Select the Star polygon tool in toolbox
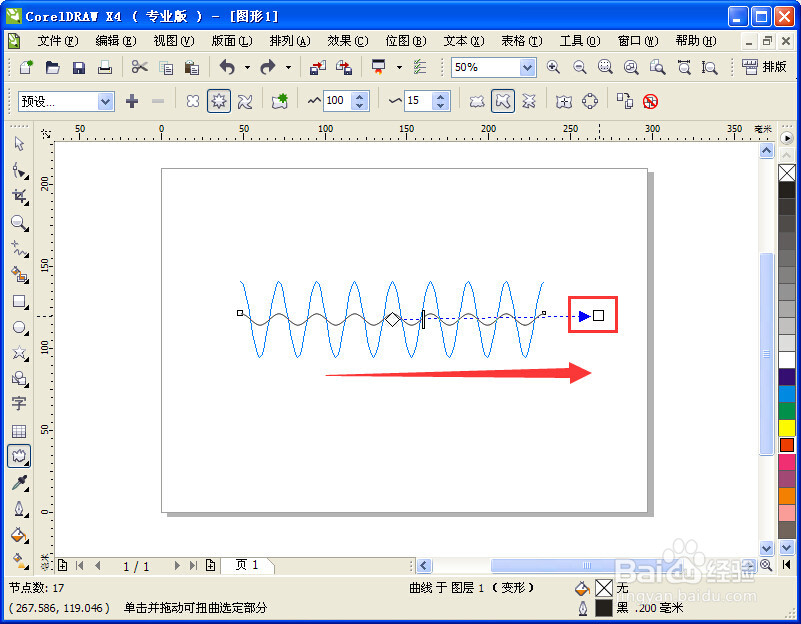This screenshot has height=624, width=801. pyautogui.click(x=19, y=352)
